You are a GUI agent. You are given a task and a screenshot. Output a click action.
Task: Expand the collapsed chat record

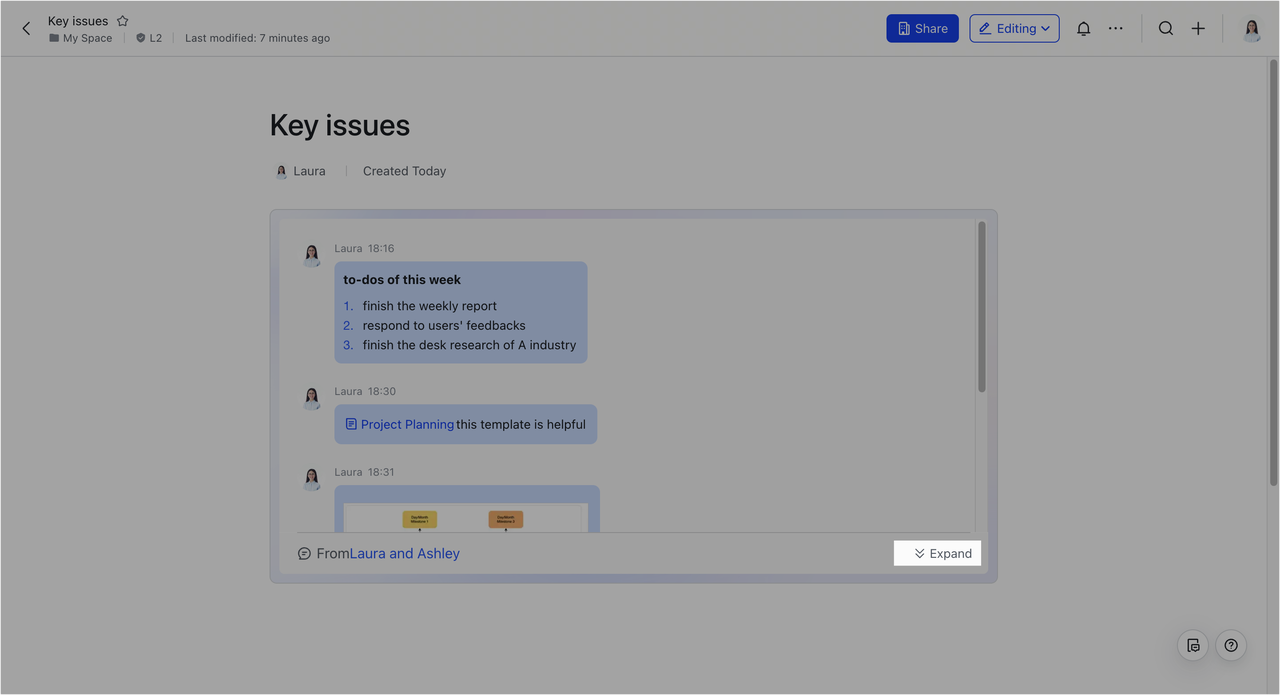pos(937,553)
